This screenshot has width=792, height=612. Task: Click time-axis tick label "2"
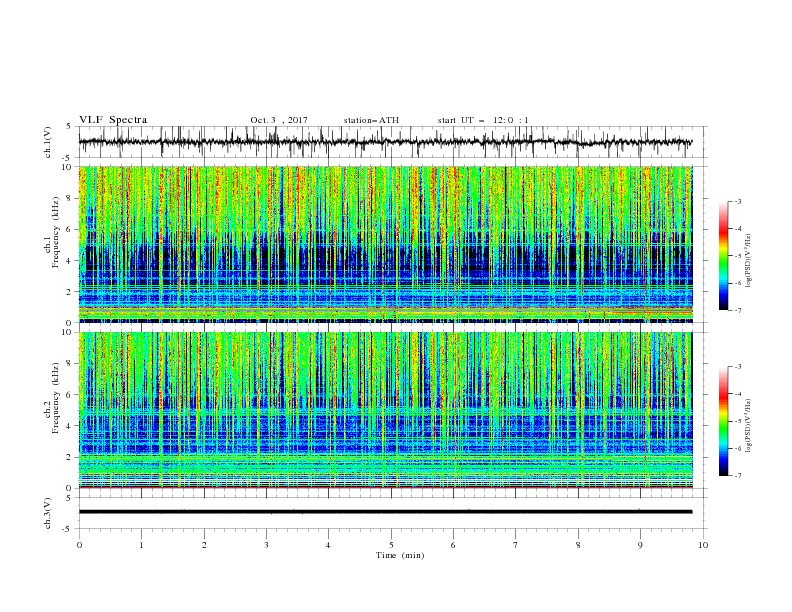204,545
